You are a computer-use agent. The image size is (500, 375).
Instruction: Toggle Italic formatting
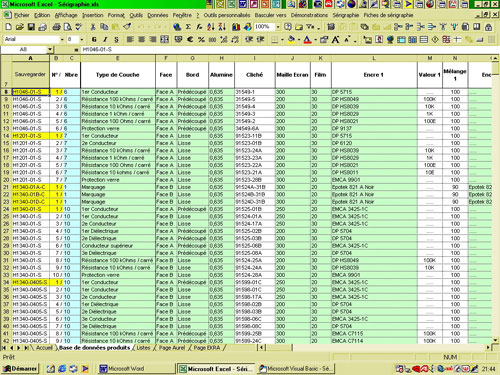(x=105, y=39)
